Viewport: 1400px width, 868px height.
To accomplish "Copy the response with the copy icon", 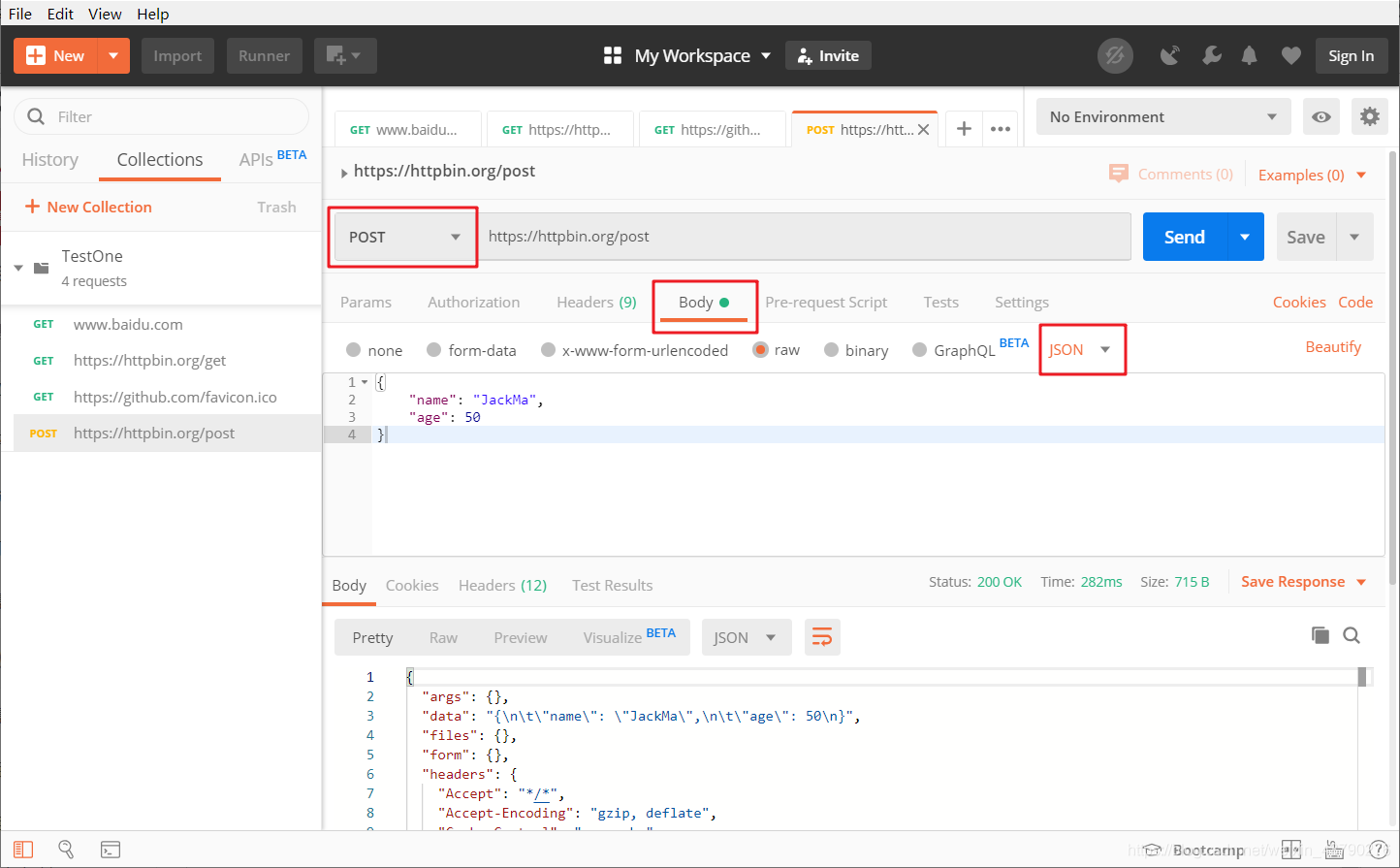I will 1320,635.
